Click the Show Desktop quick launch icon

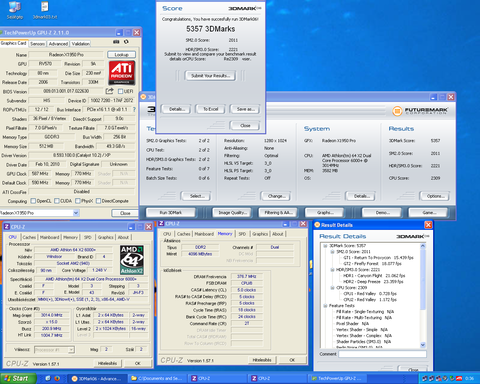coord(48,378)
